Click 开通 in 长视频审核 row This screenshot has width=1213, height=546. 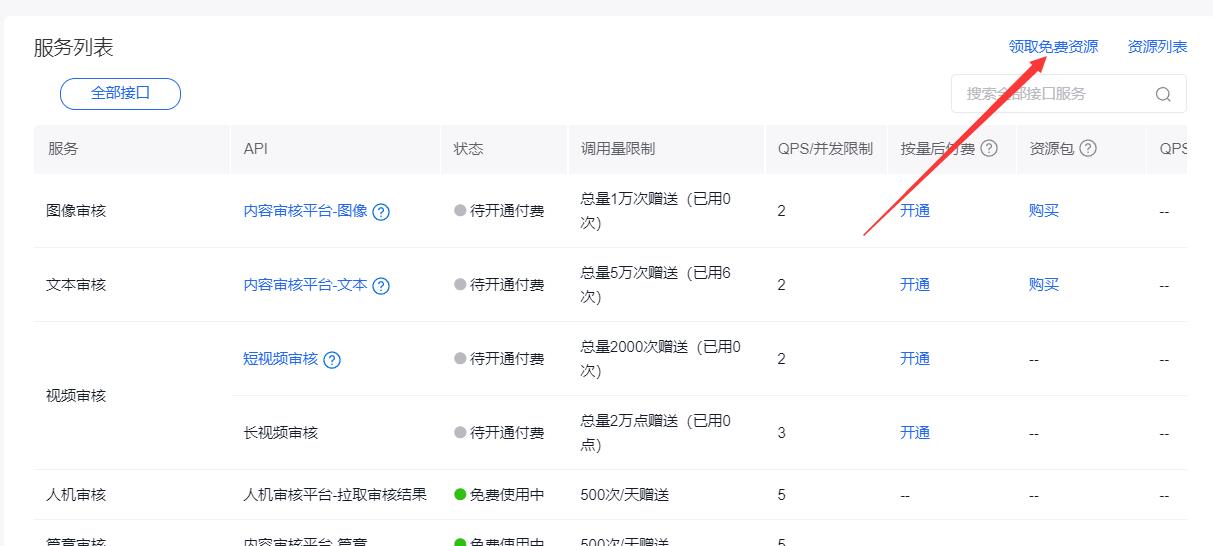[x=915, y=433]
